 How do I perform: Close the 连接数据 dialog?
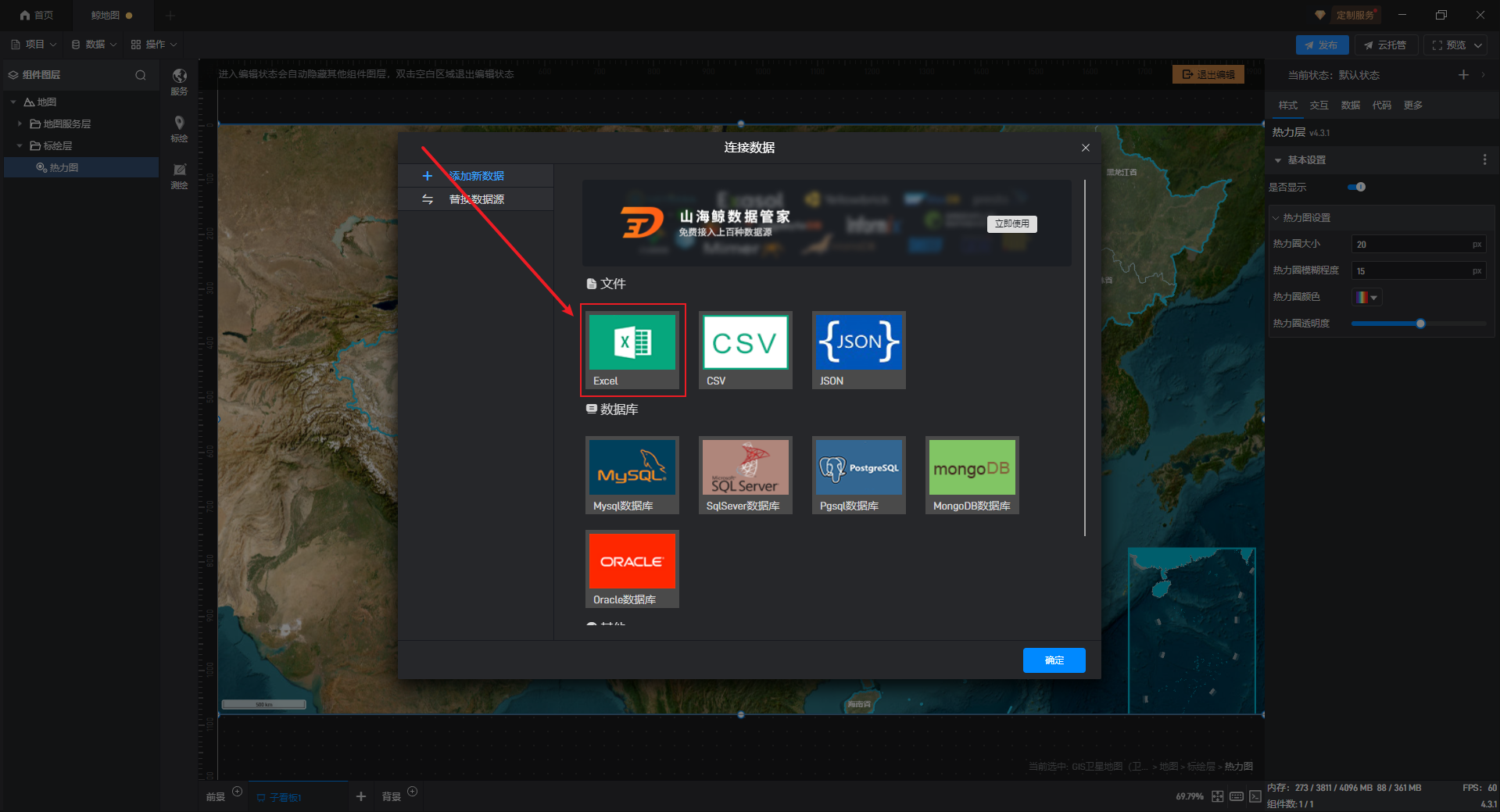(x=1086, y=148)
